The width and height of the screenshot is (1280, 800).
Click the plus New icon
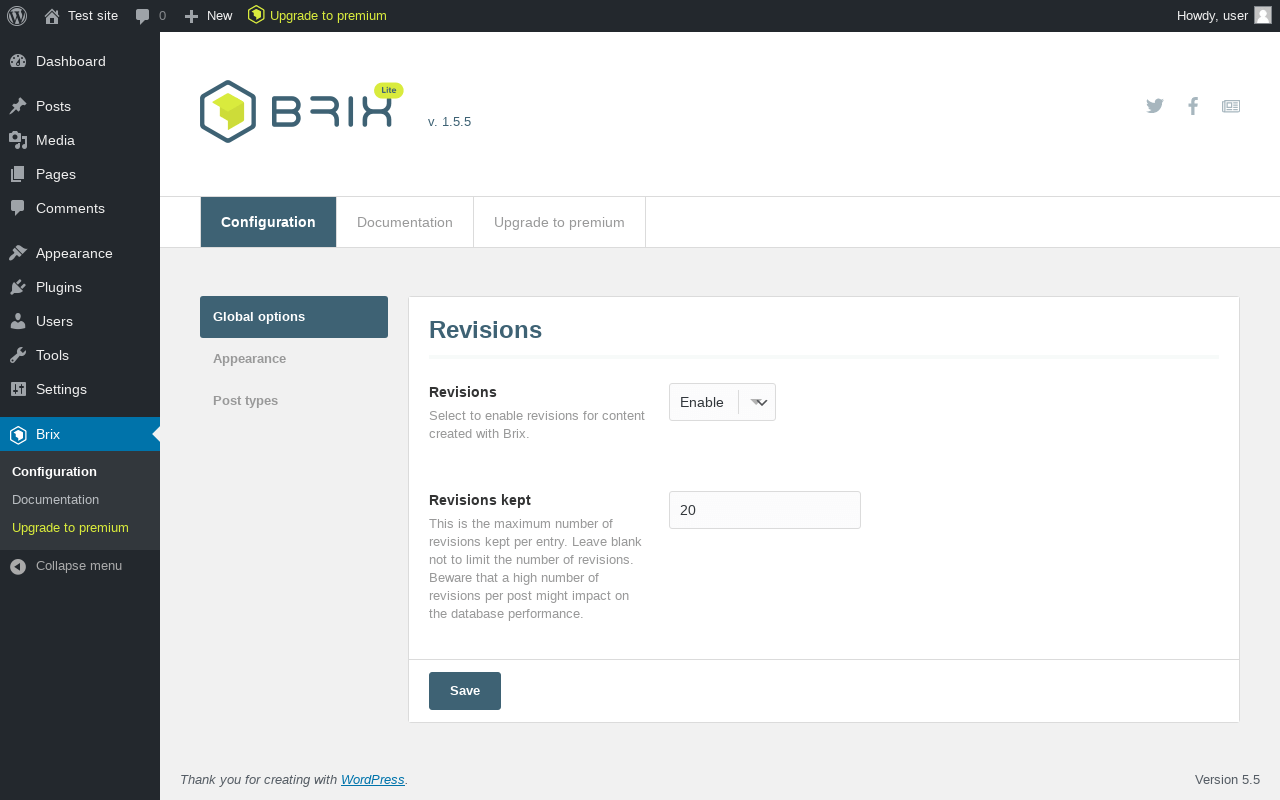pos(192,16)
